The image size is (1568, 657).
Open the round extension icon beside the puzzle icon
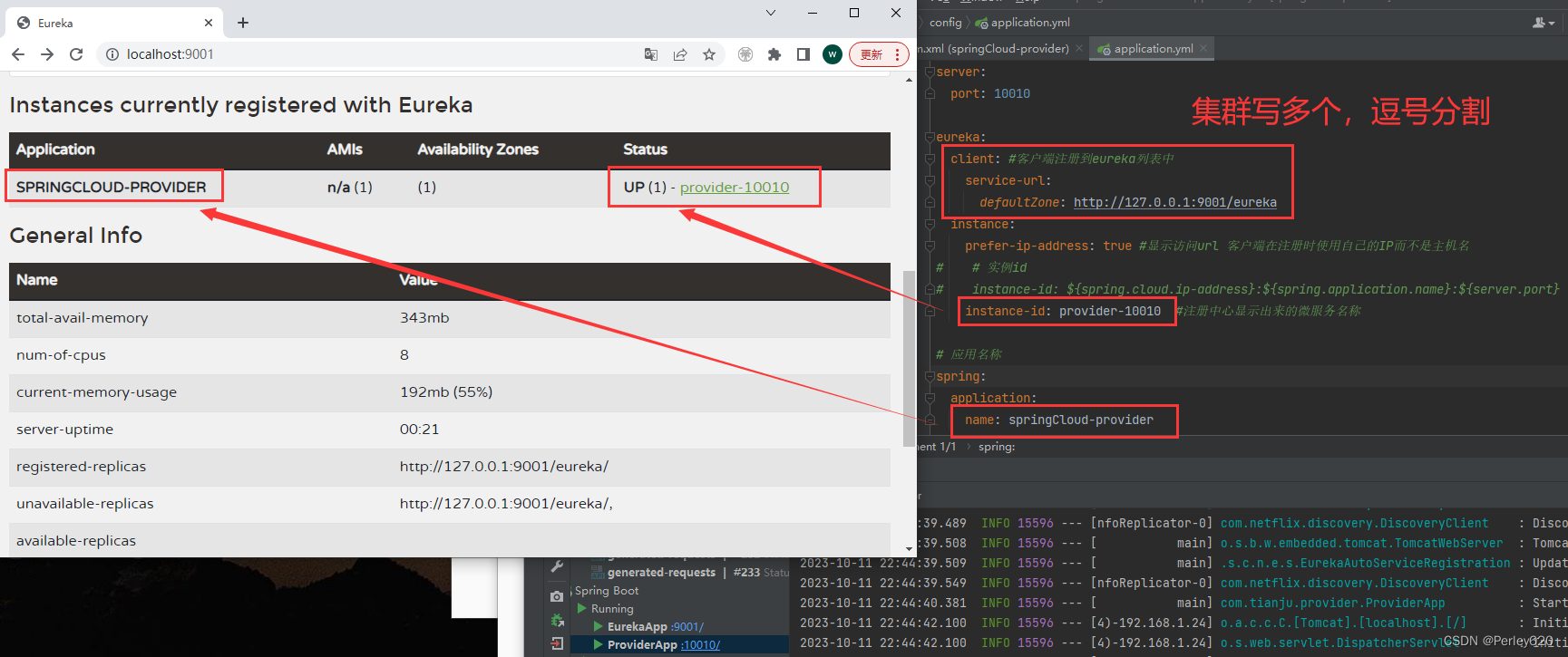[745, 54]
